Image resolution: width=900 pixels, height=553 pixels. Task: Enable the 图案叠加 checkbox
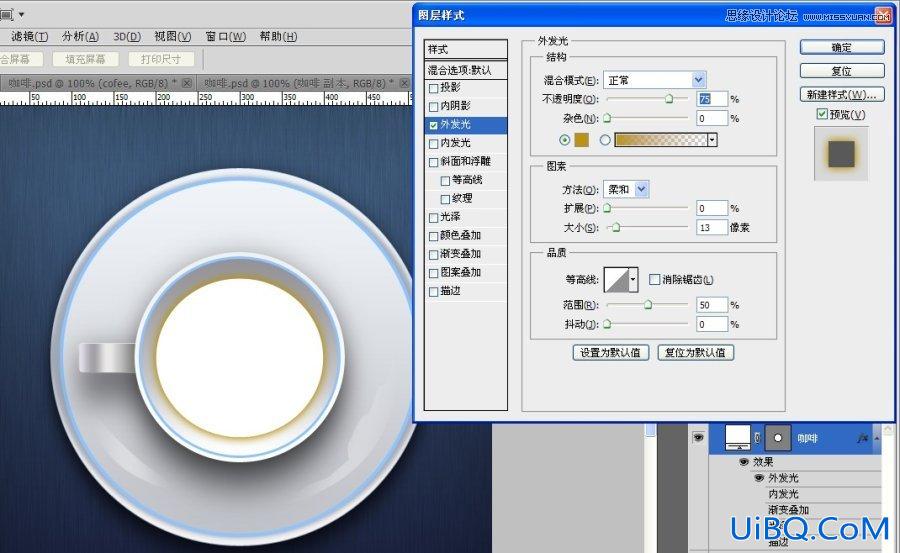434,273
